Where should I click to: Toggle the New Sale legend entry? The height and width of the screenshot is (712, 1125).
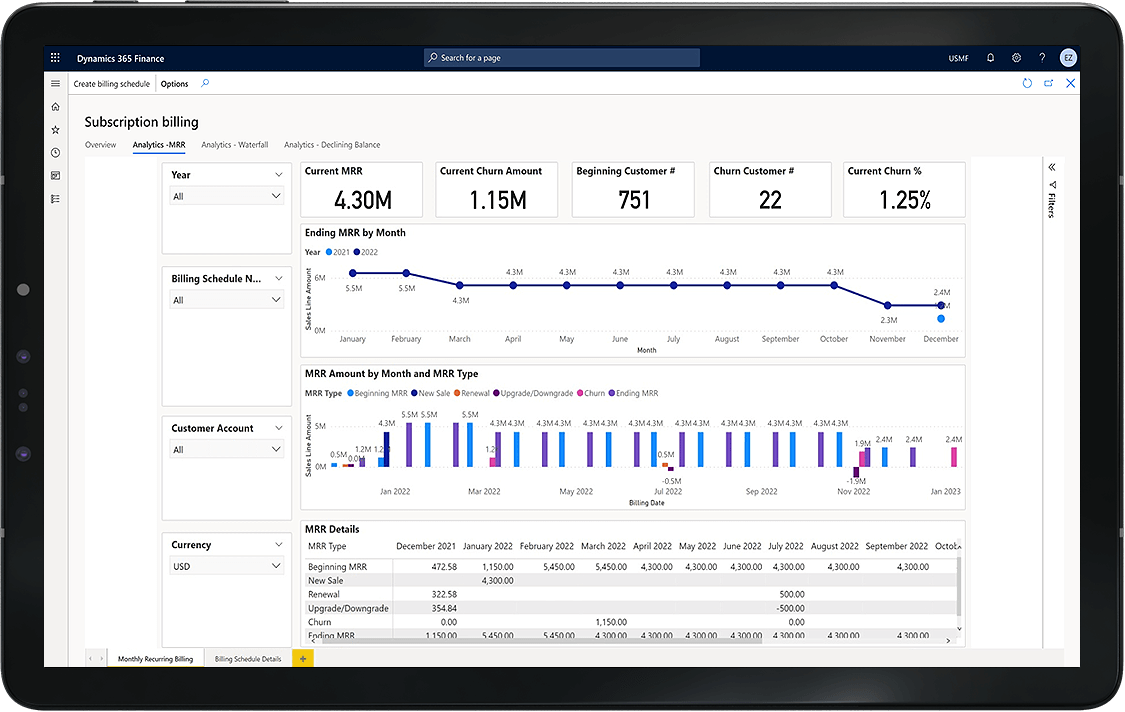click(431, 393)
